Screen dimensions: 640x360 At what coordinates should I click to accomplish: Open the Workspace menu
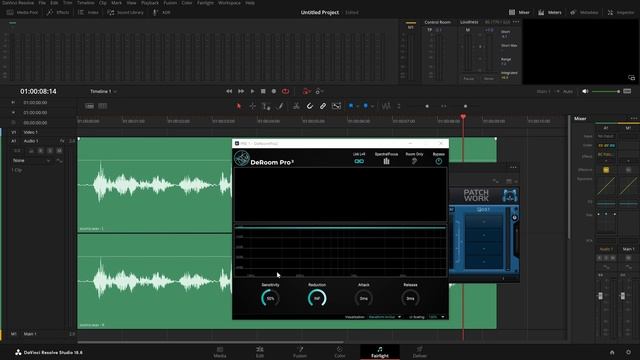point(229,3)
